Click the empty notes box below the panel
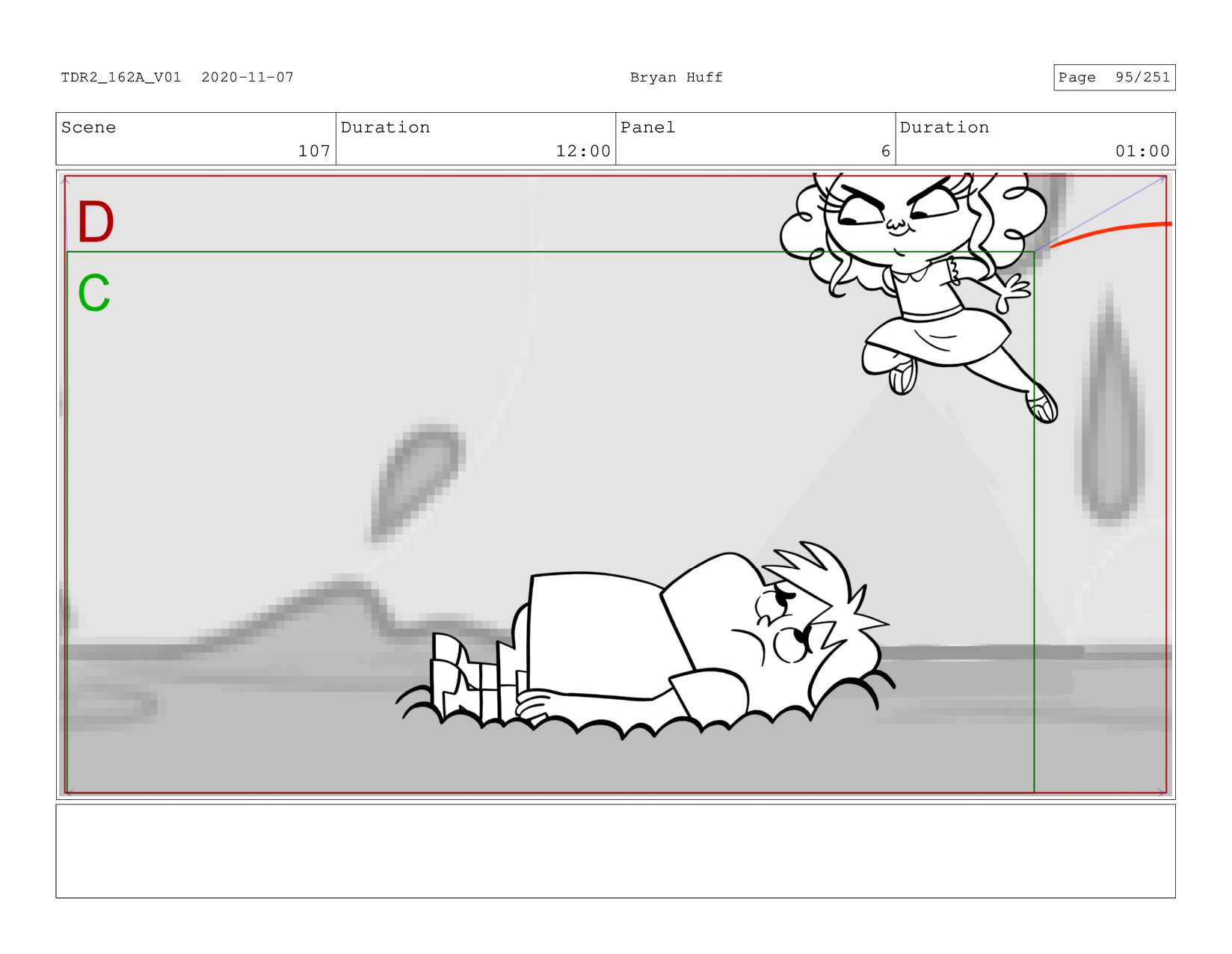Viewport: 1232px width, 954px height. [615, 851]
